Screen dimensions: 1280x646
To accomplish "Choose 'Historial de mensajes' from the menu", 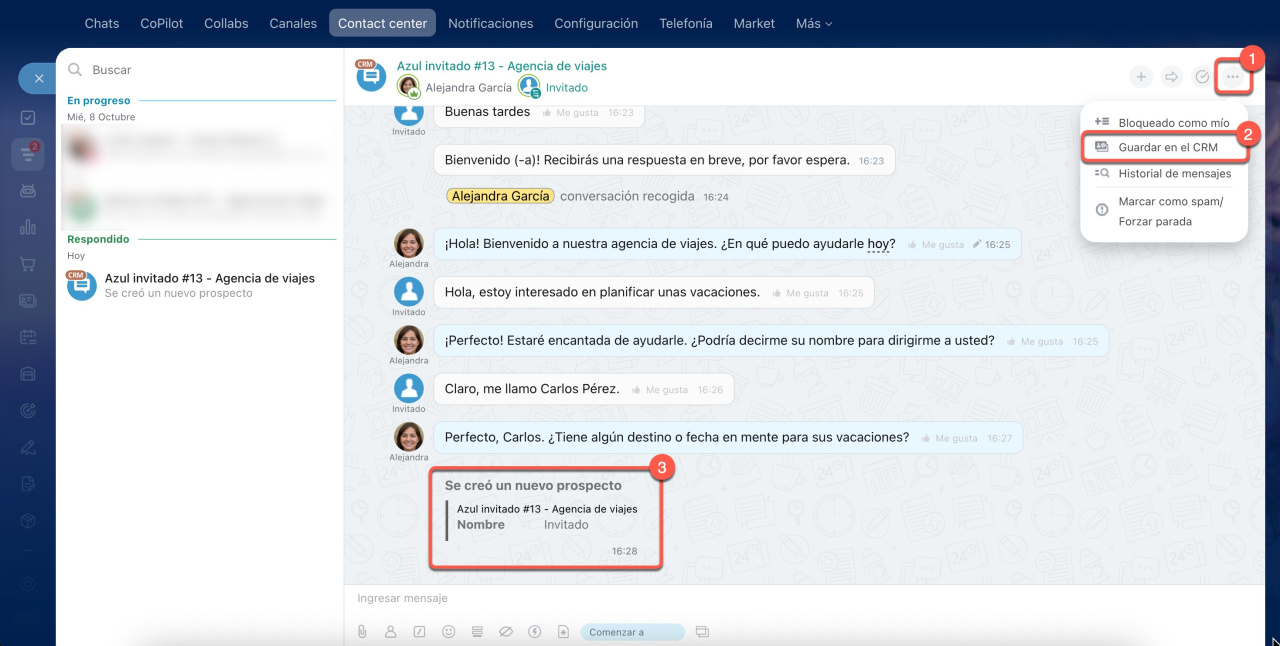I will click(1174, 173).
